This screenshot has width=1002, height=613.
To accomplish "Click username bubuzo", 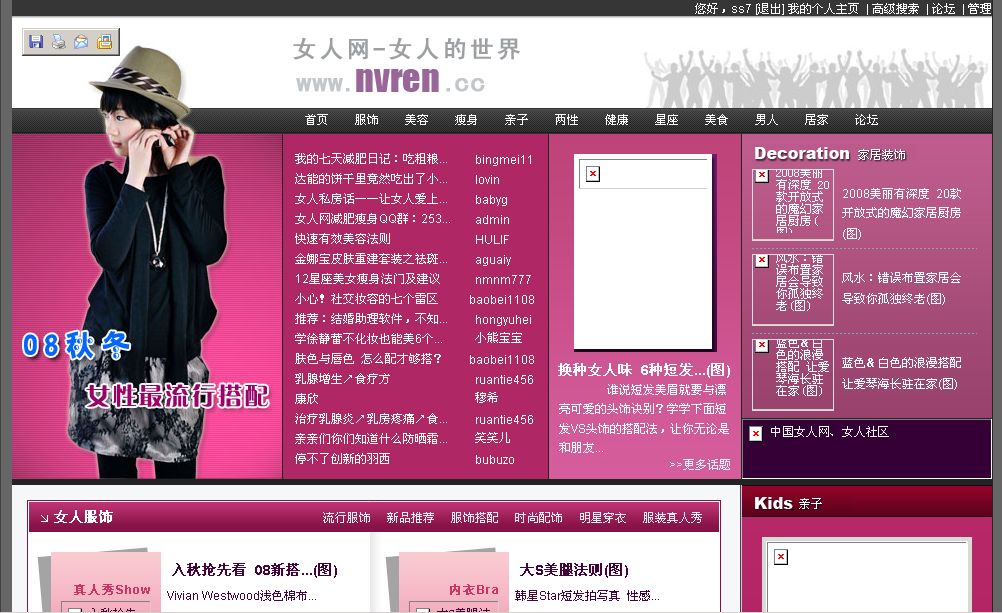I will [x=495, y=460].
